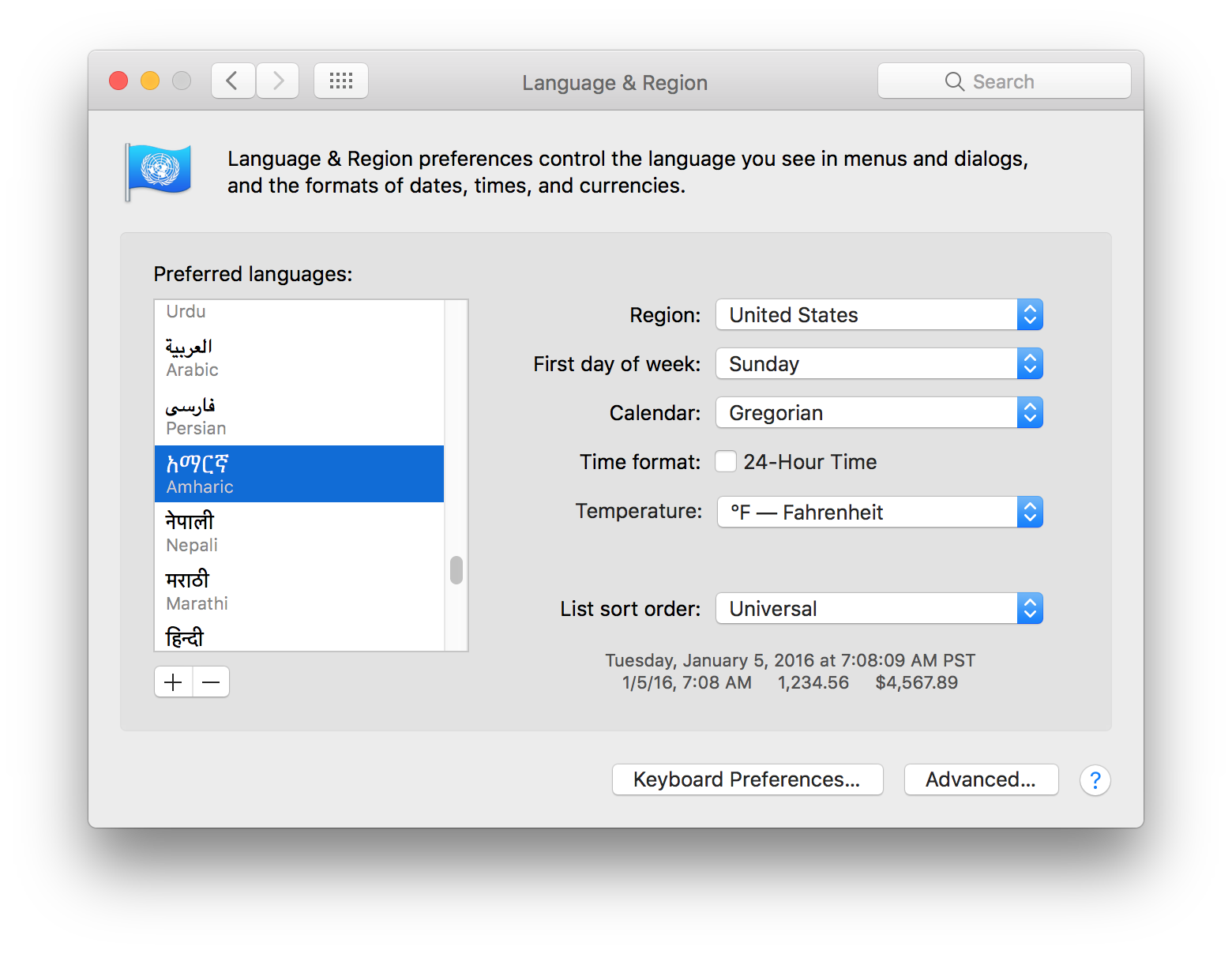The height and width of the screenshot is (954, 1232).
Task: Click the yellow minimize window button
Action: click(x=150, y=81)
